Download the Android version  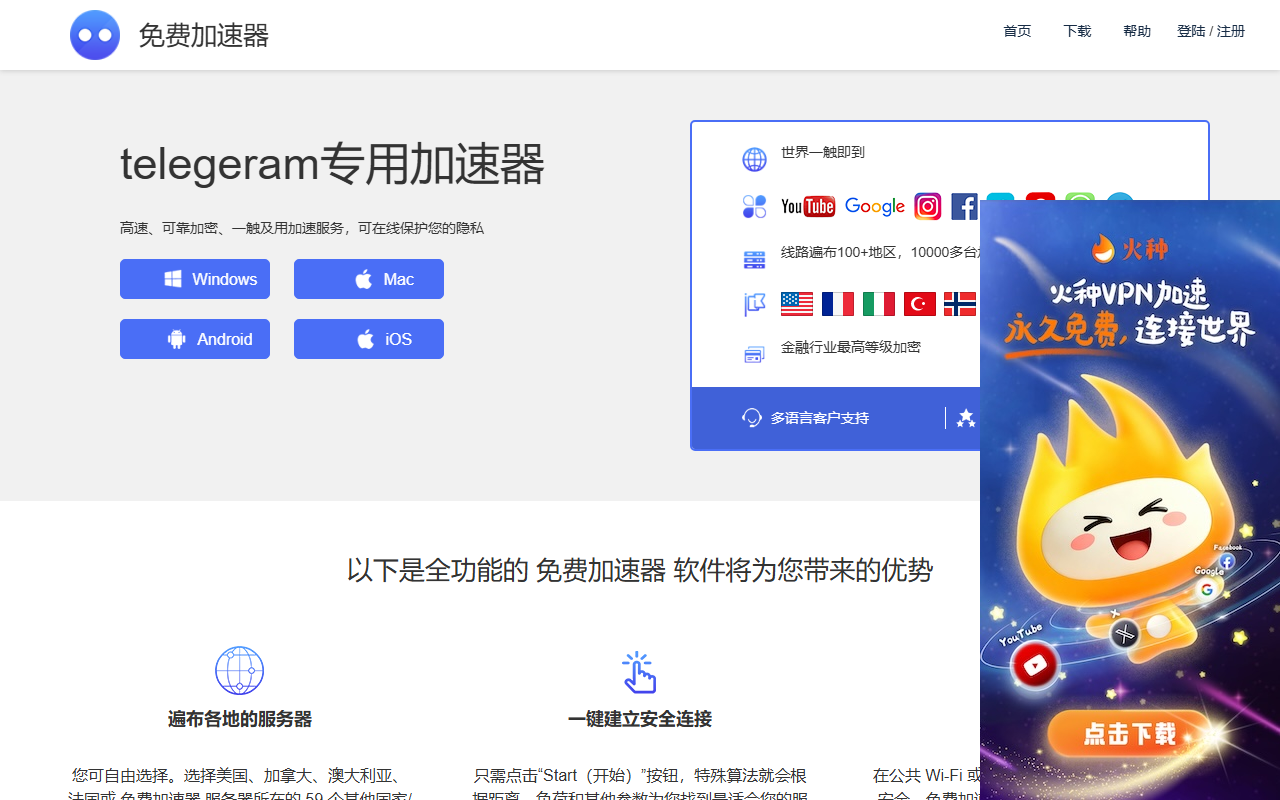coord(195,339)
